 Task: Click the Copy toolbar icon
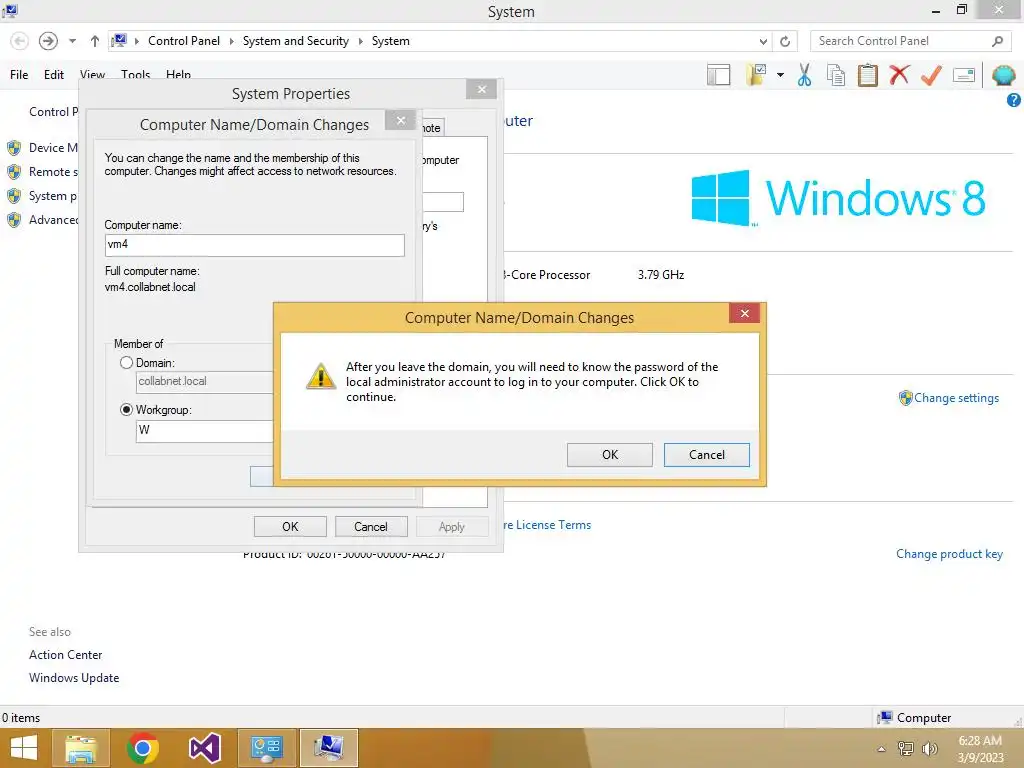click(836, 75)
